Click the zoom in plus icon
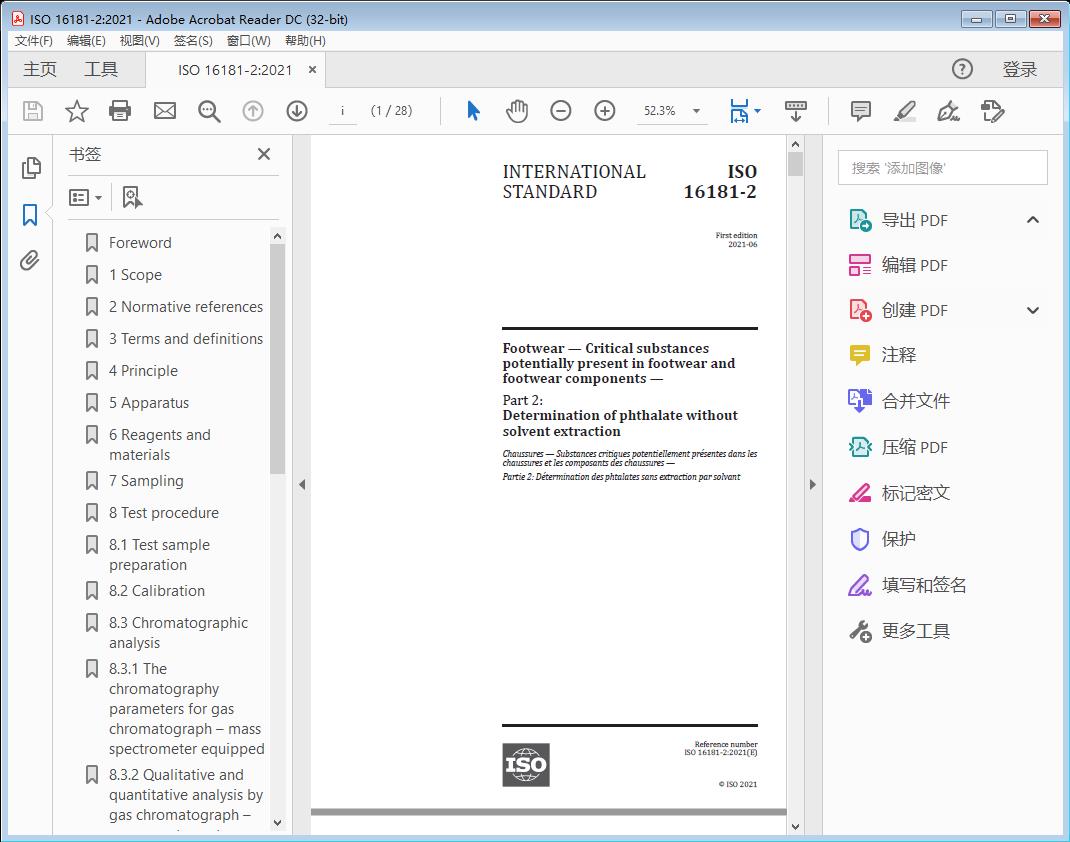The height and width of the screenshot is (842, 1070). pyautogui.click(x=605, y=111)
